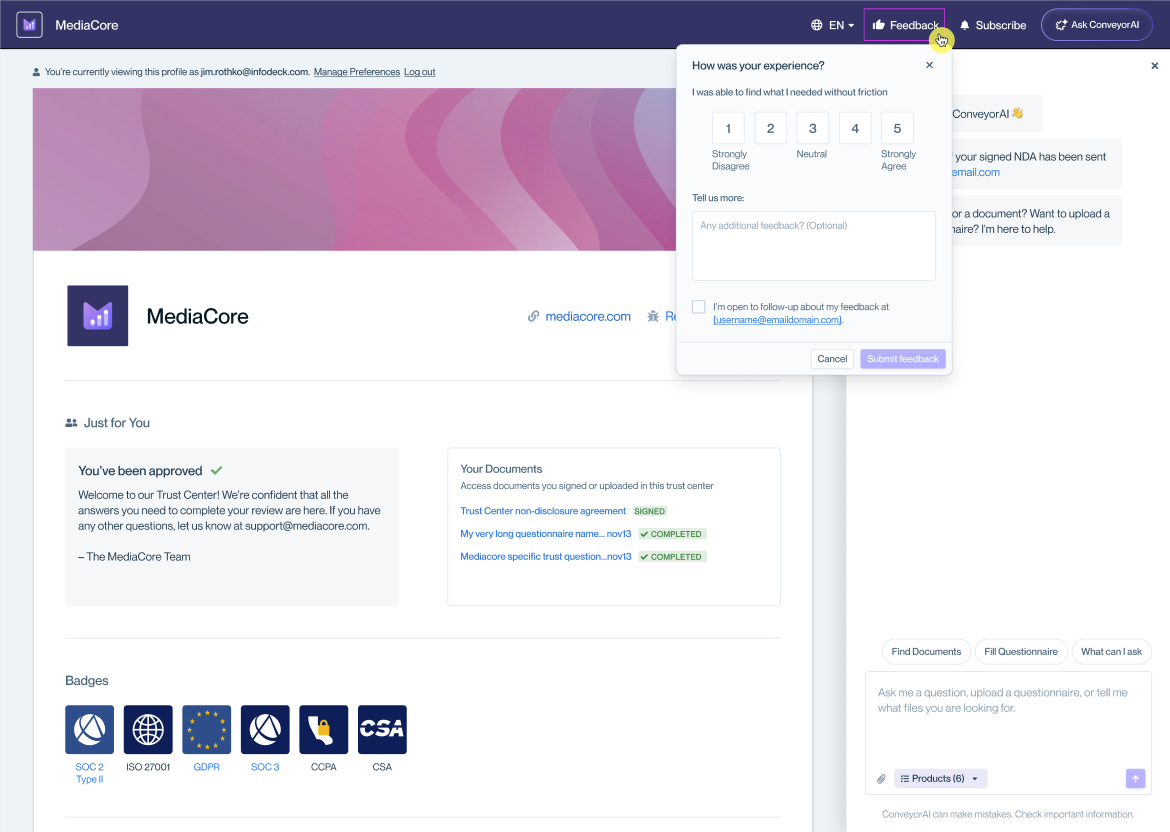Click the SIGNED status tag
This screenshot has width=1170, height=832.
(x=649, y=511)
